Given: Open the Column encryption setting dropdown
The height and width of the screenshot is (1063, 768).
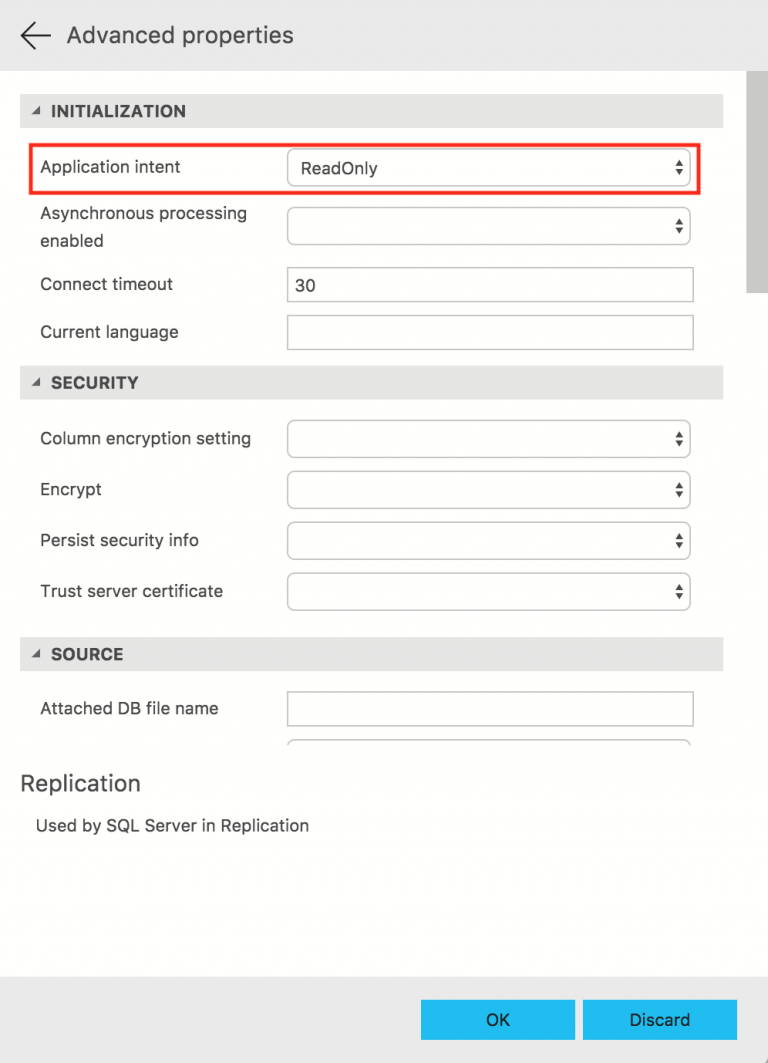Looking at the screenshot, I should pos(490,438).
